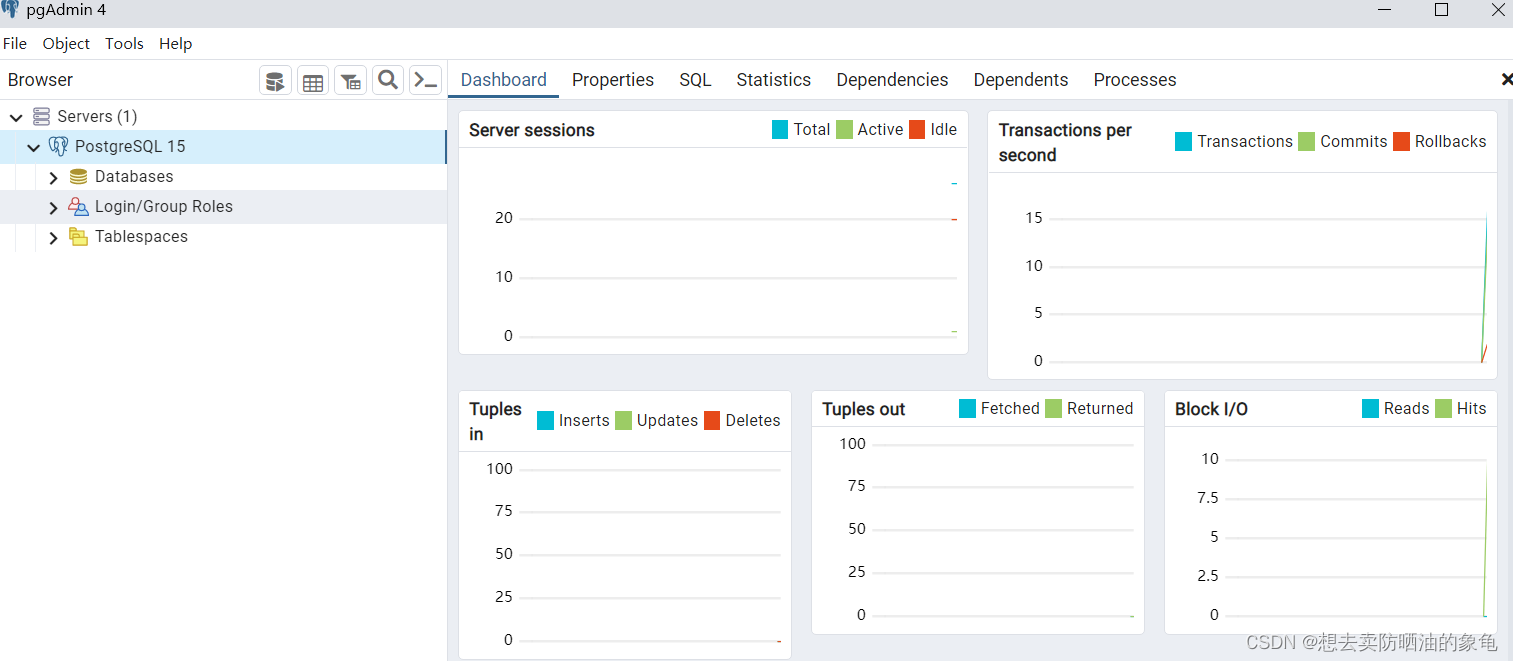This screenshot has width=1513, height=661.
Task: Select the Dependencies tab
Action: [892, 79]
